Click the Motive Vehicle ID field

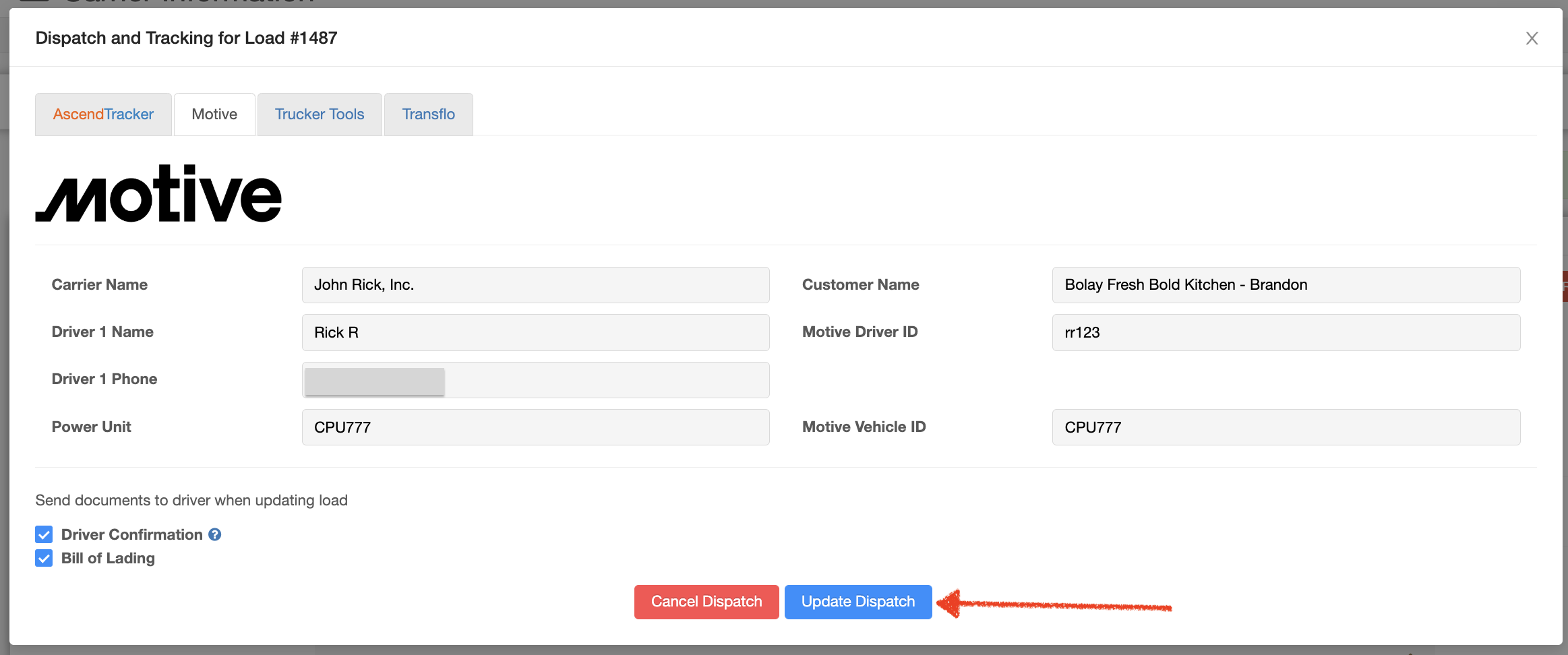[1286, 427]
